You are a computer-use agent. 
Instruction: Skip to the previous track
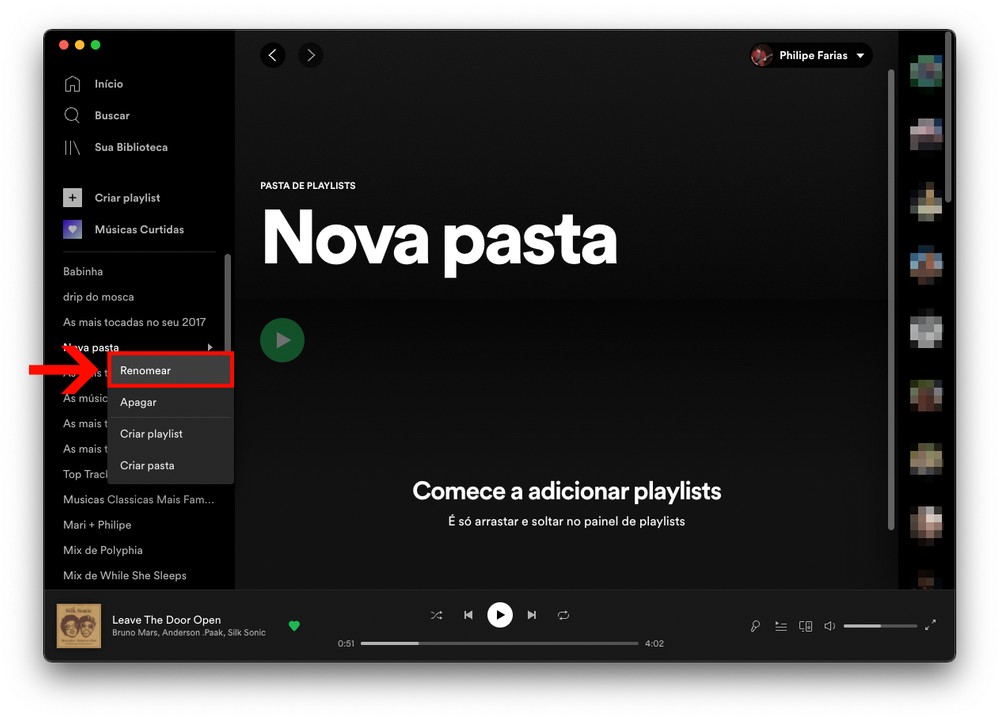pos(468,615)
